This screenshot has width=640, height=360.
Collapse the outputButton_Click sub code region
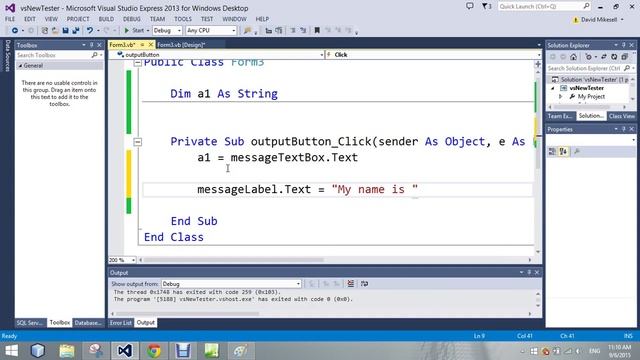[138, 142]
